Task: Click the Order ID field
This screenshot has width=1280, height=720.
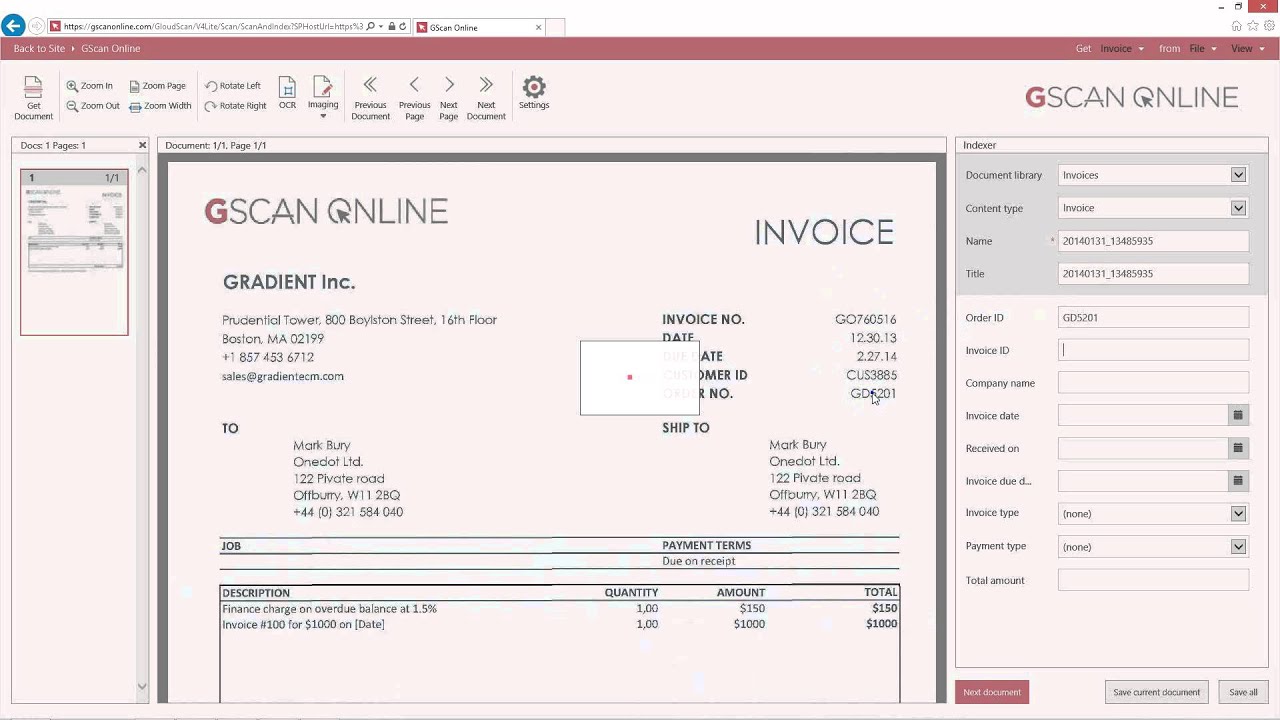Action: point(1153,317)
